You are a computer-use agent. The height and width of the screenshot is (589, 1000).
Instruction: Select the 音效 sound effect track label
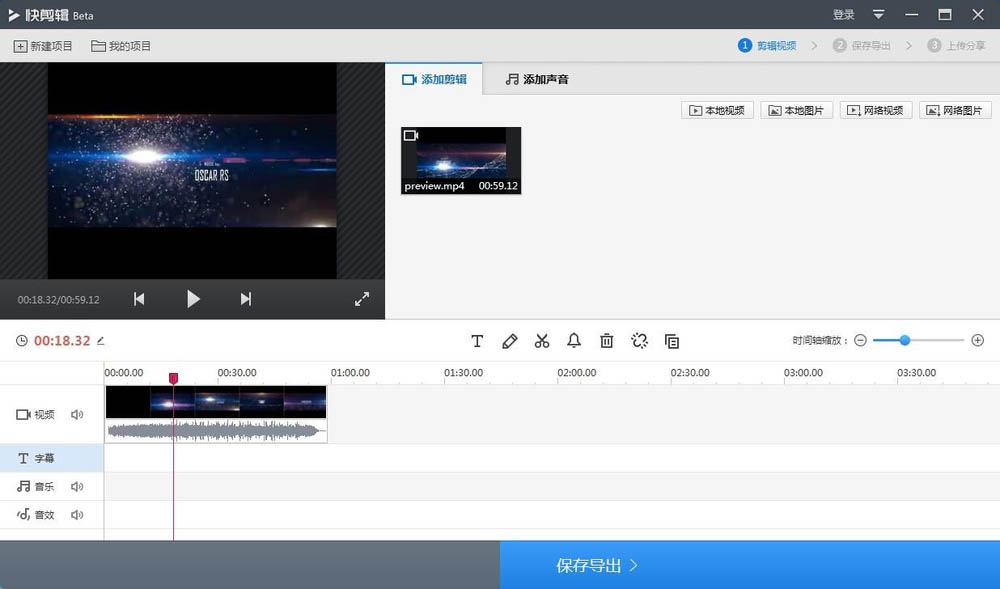(36, 514)
